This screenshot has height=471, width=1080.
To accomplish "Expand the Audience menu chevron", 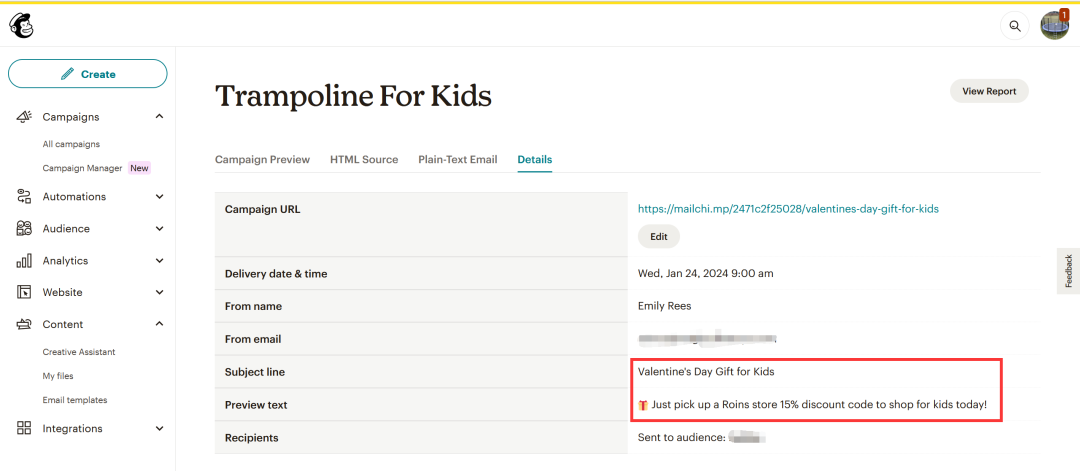I will (x=159, y=229).
